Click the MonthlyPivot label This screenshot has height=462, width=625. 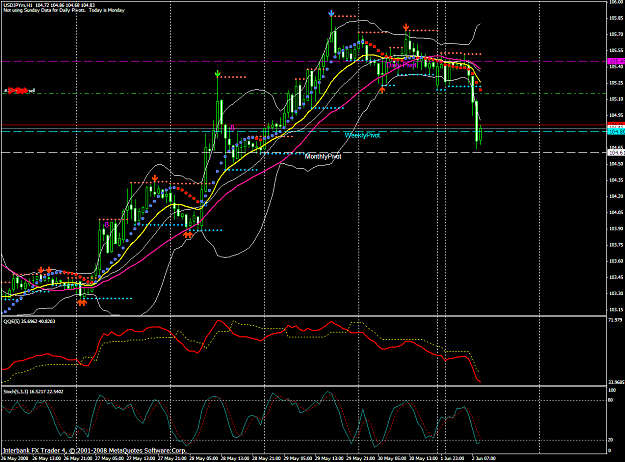point(323,157)
